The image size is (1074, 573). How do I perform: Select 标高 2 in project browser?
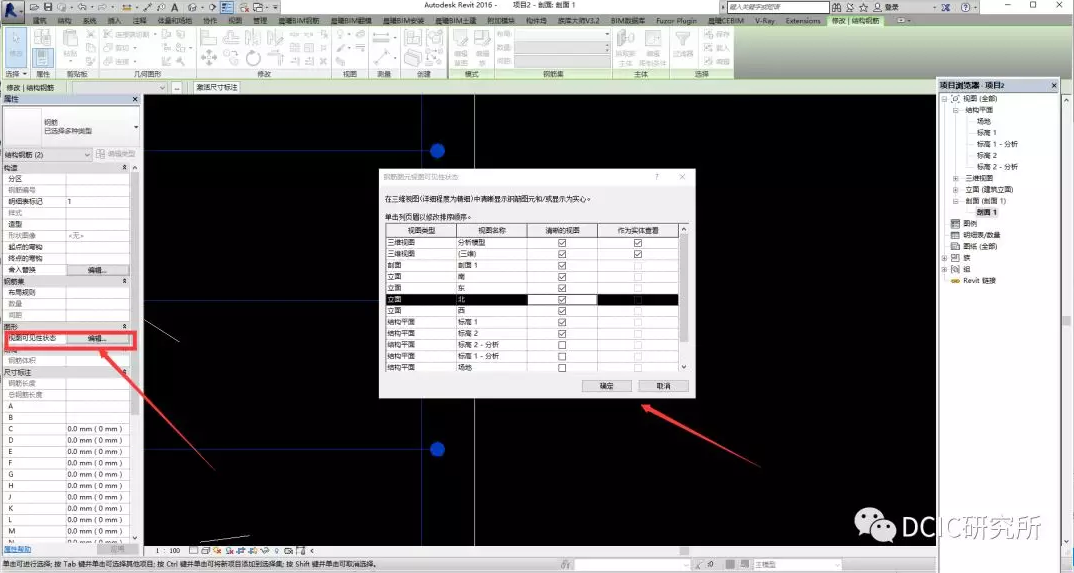[x=986, y=155]
